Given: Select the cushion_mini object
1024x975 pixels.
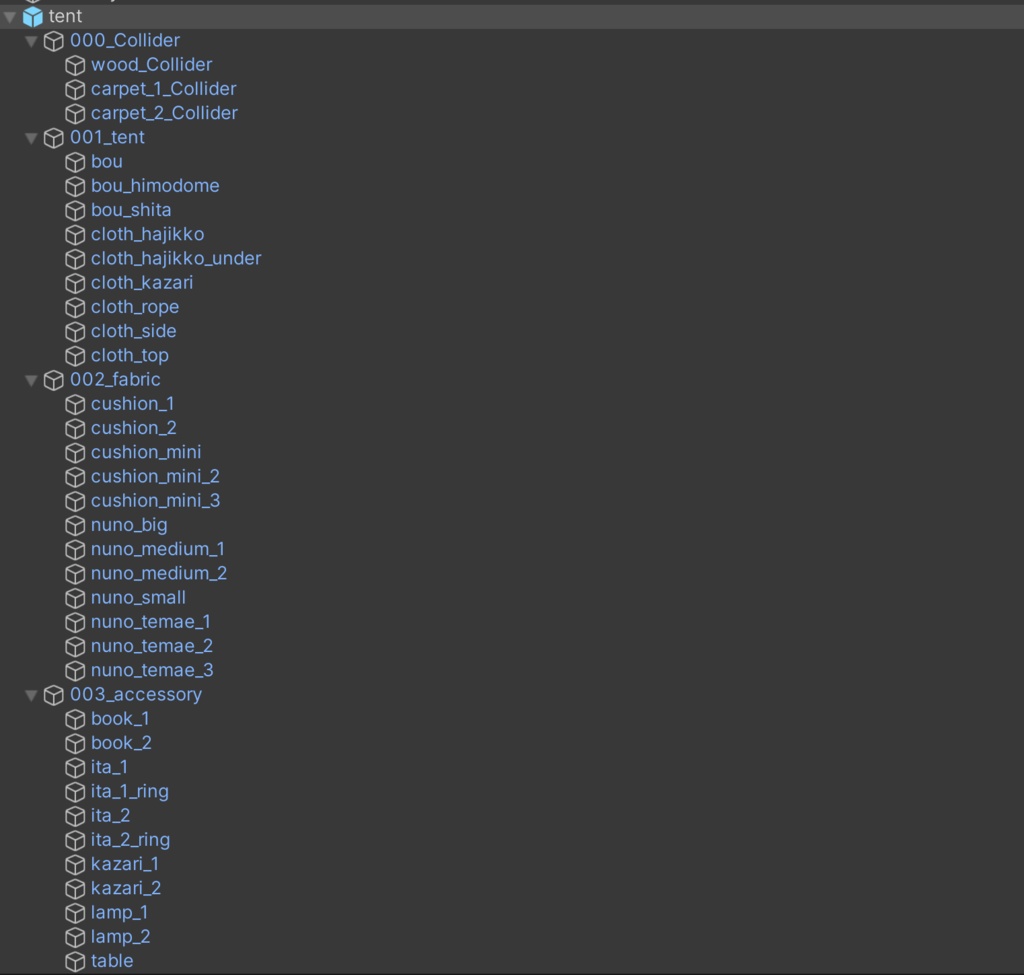Looking at the screenshot, I should (146, 452).
